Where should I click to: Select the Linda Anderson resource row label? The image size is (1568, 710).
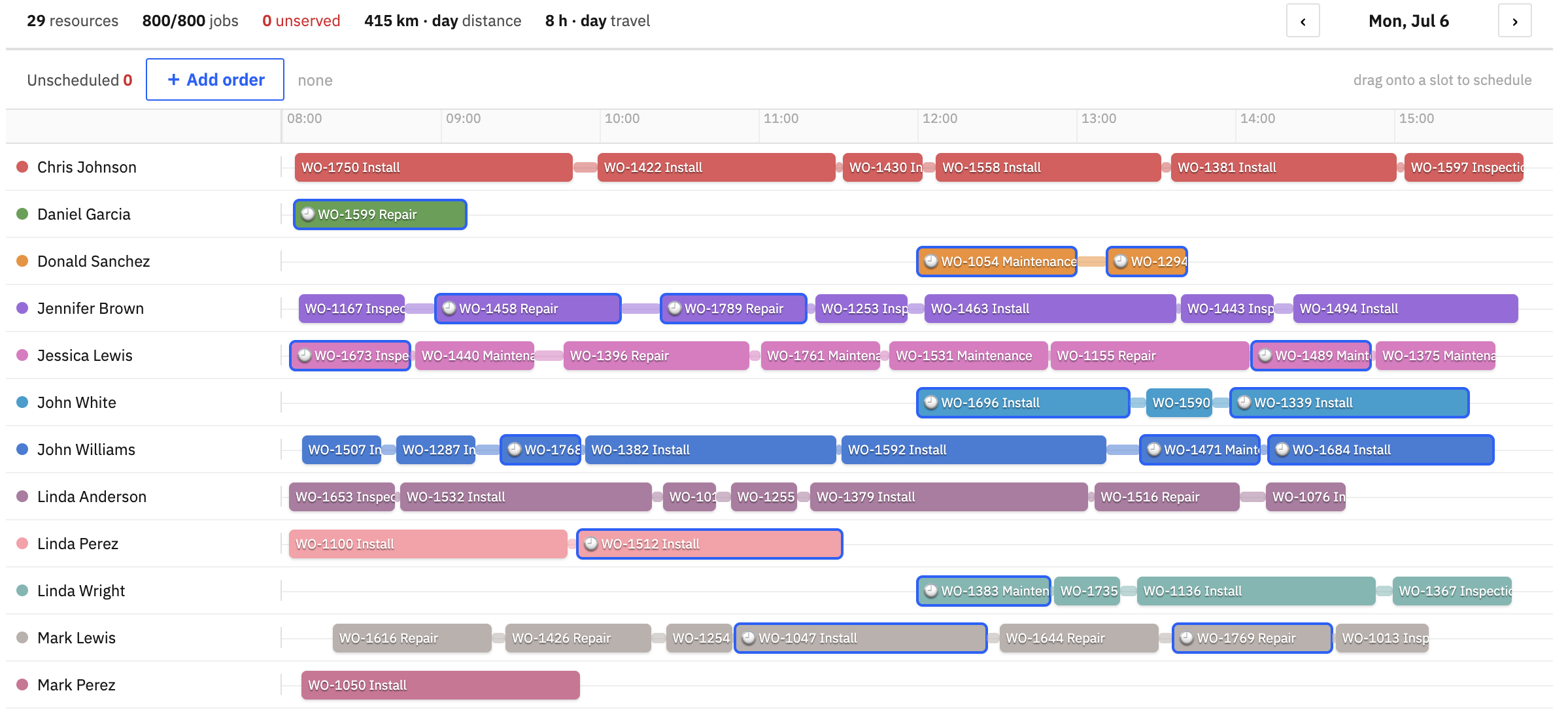pos(92,496)
